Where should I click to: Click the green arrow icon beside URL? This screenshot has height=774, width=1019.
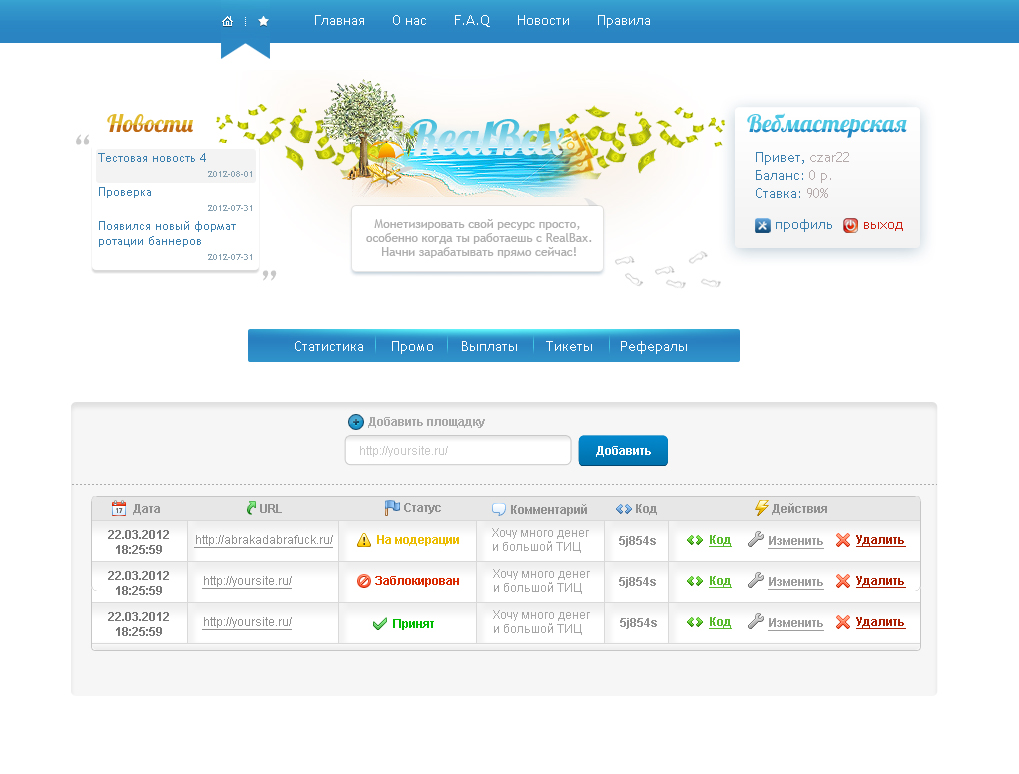(x=252, y=508)
